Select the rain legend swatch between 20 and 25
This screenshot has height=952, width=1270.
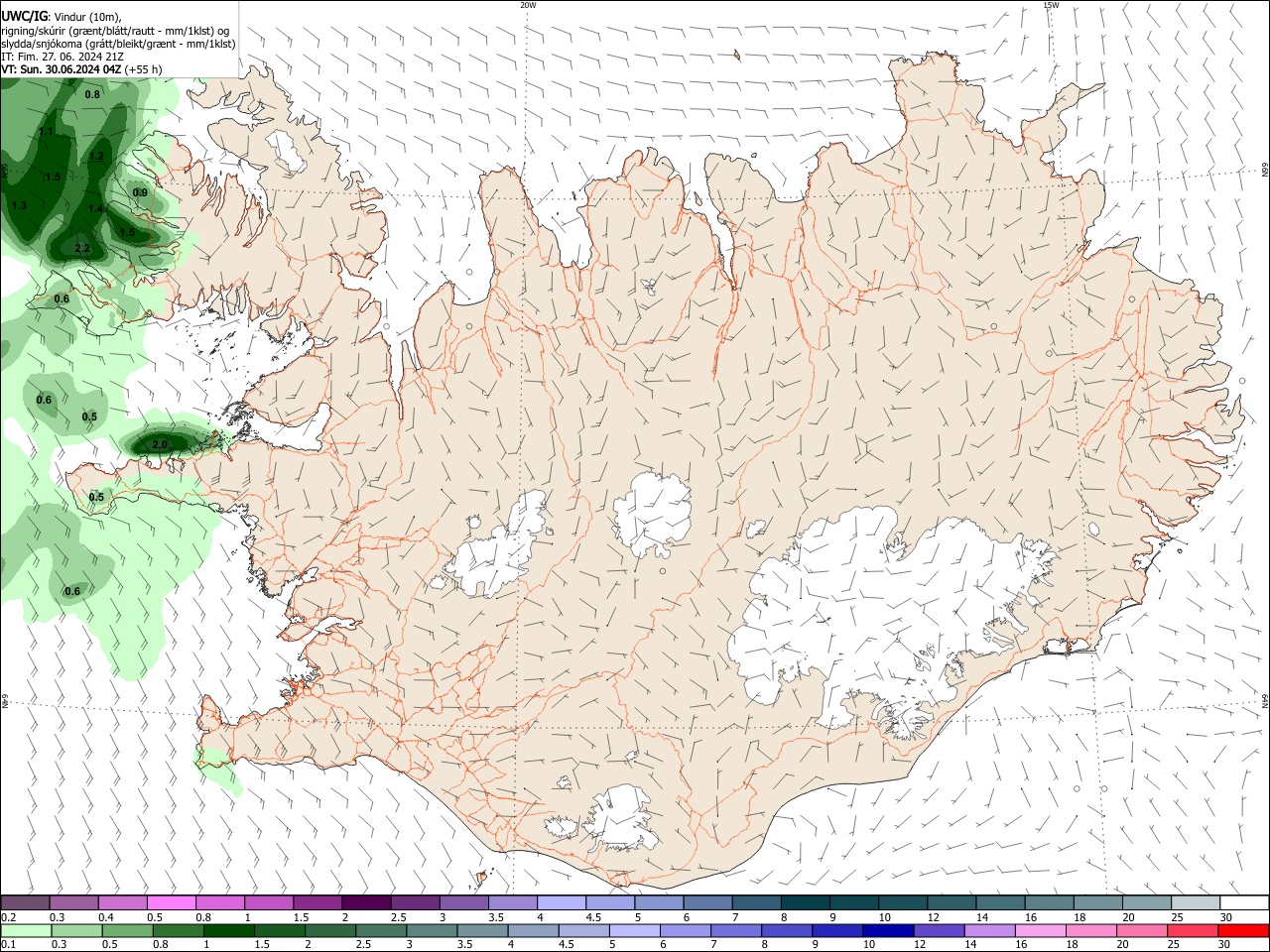1142,931
